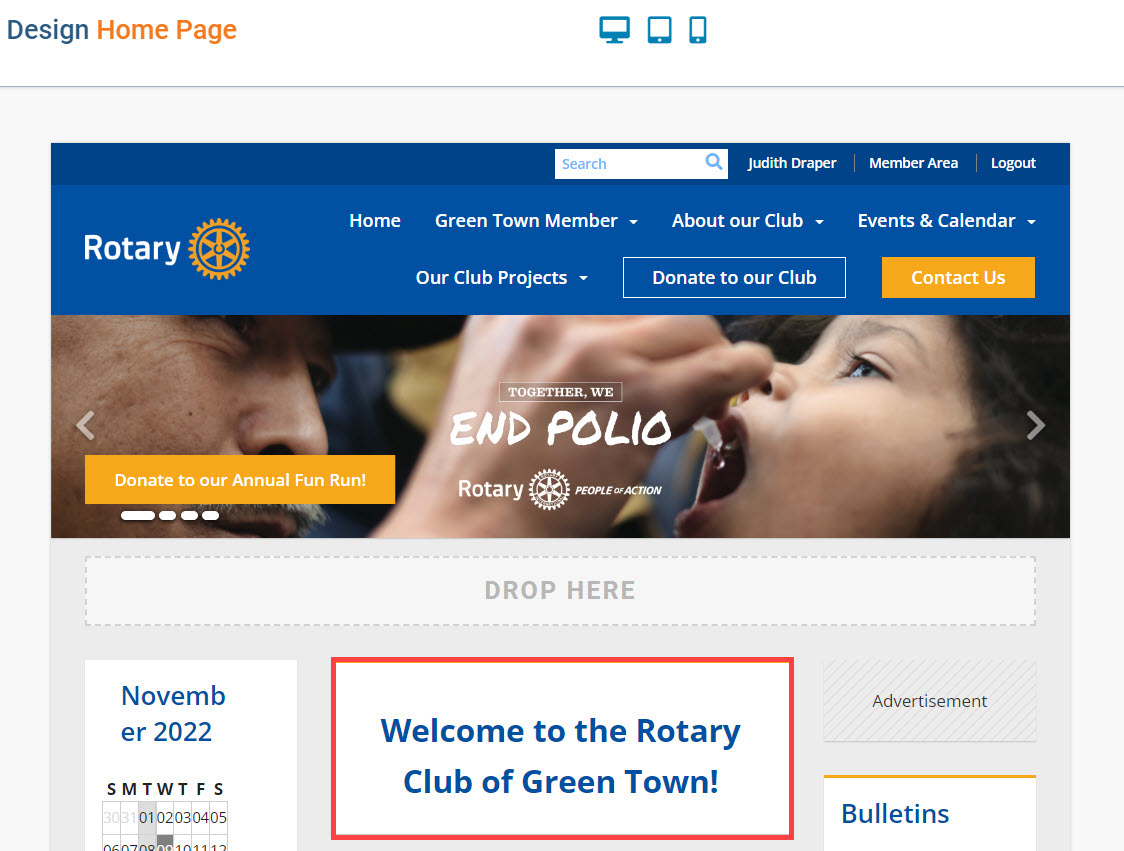The height and width of the screenshot is (851, 1124).
Task: Click the Contact Us button
Action: tap(958, 277)
